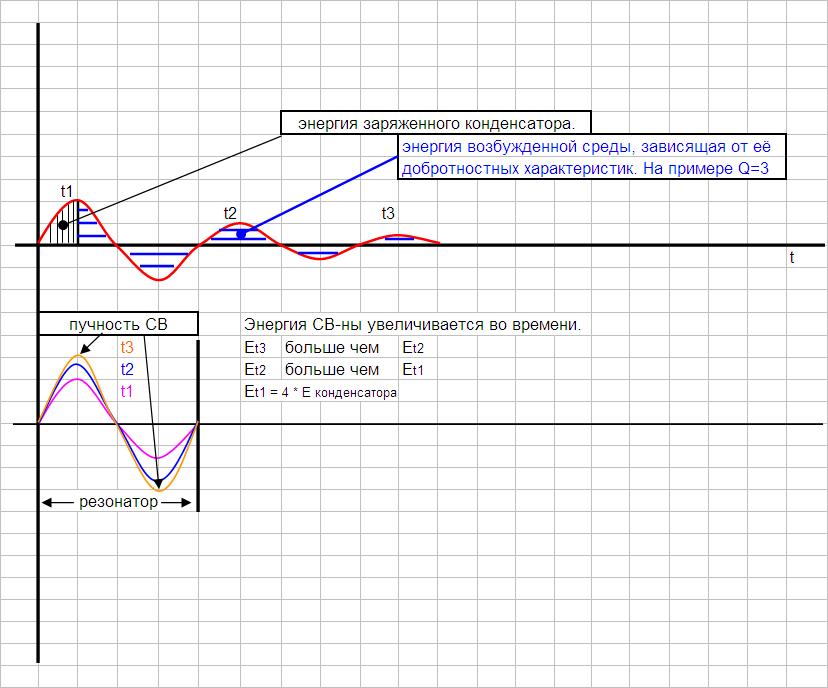Click the blue dot under t2
828x688 pixels.
point(241,234)
